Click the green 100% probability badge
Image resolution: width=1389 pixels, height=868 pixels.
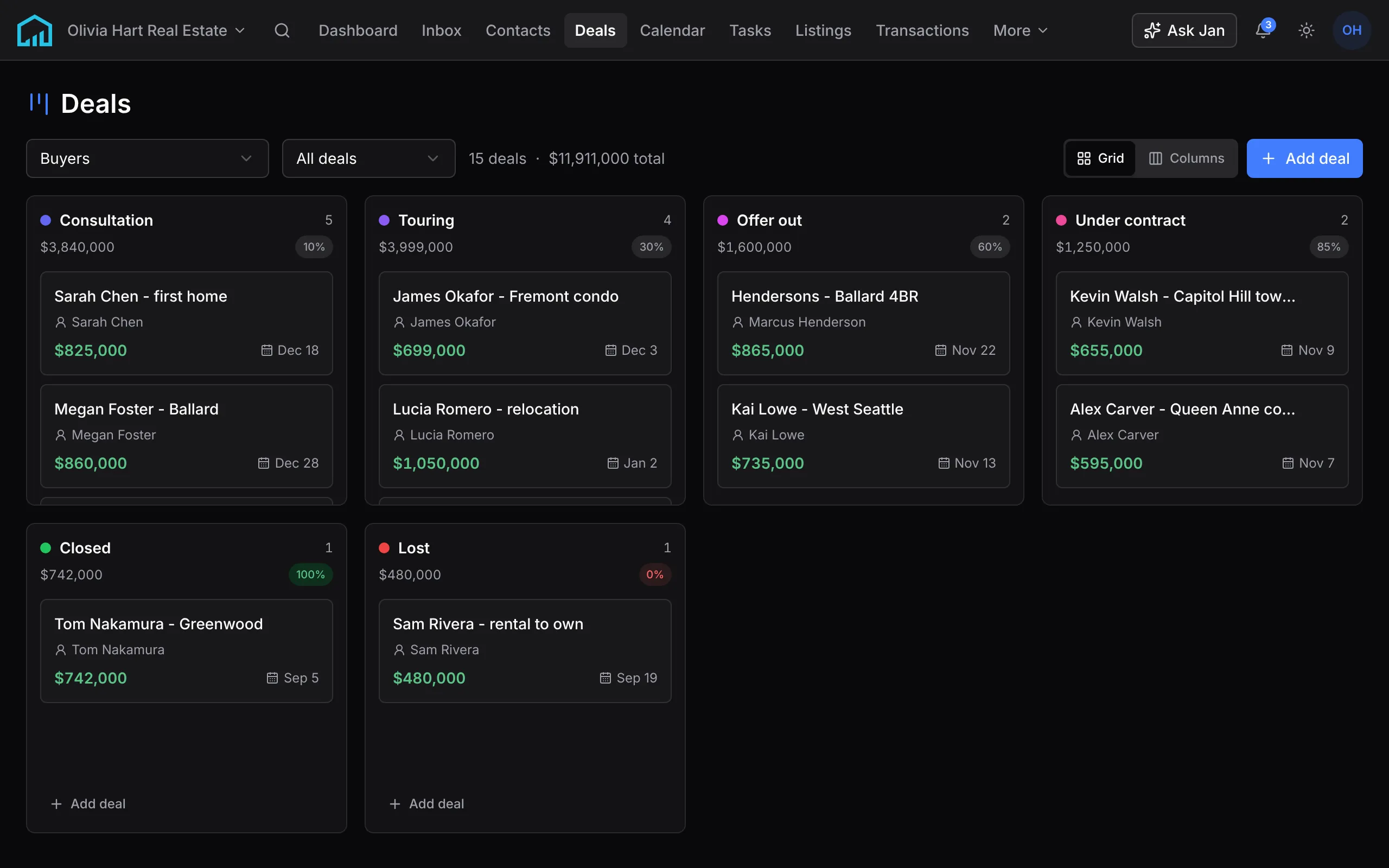point(310,575)
